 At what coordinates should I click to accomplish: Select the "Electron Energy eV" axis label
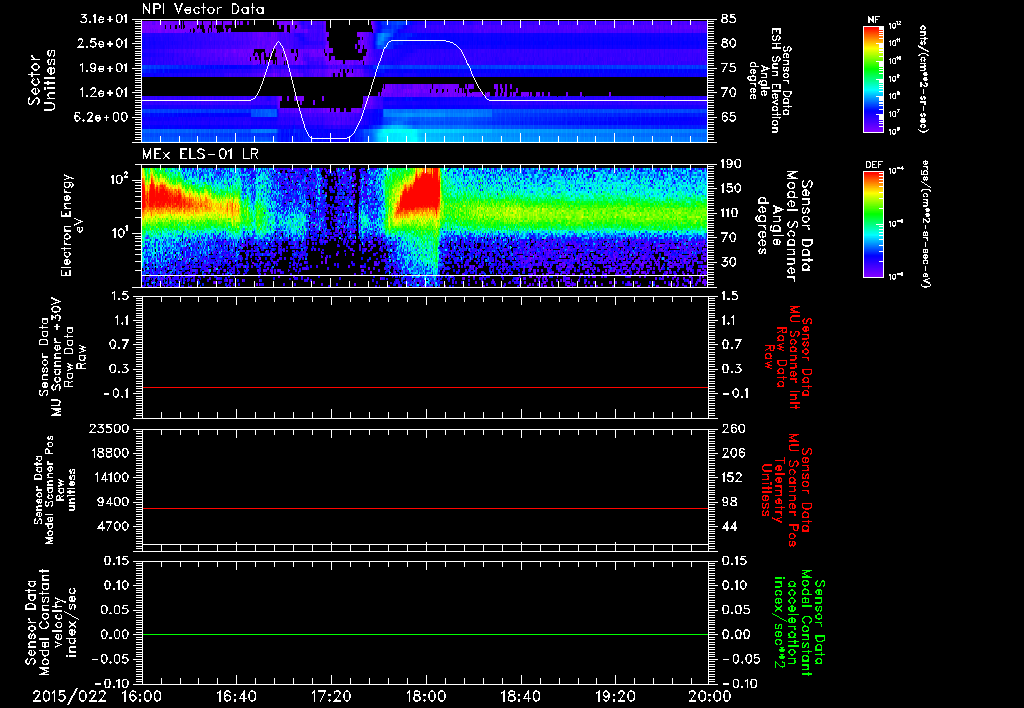(73, 225)
